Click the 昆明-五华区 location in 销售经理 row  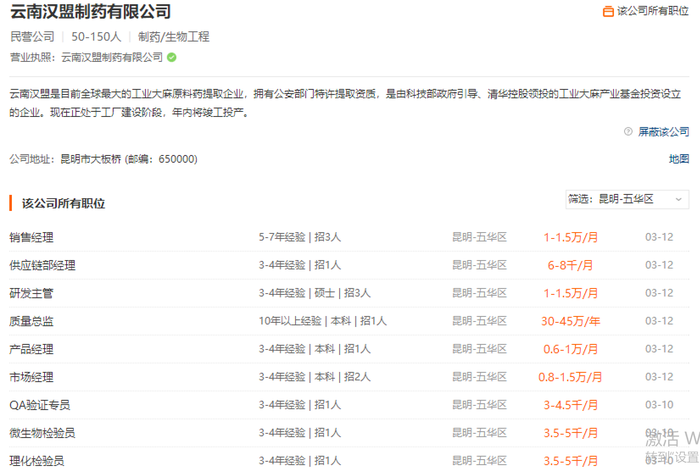pyautogui.click(x=479, y=237)
